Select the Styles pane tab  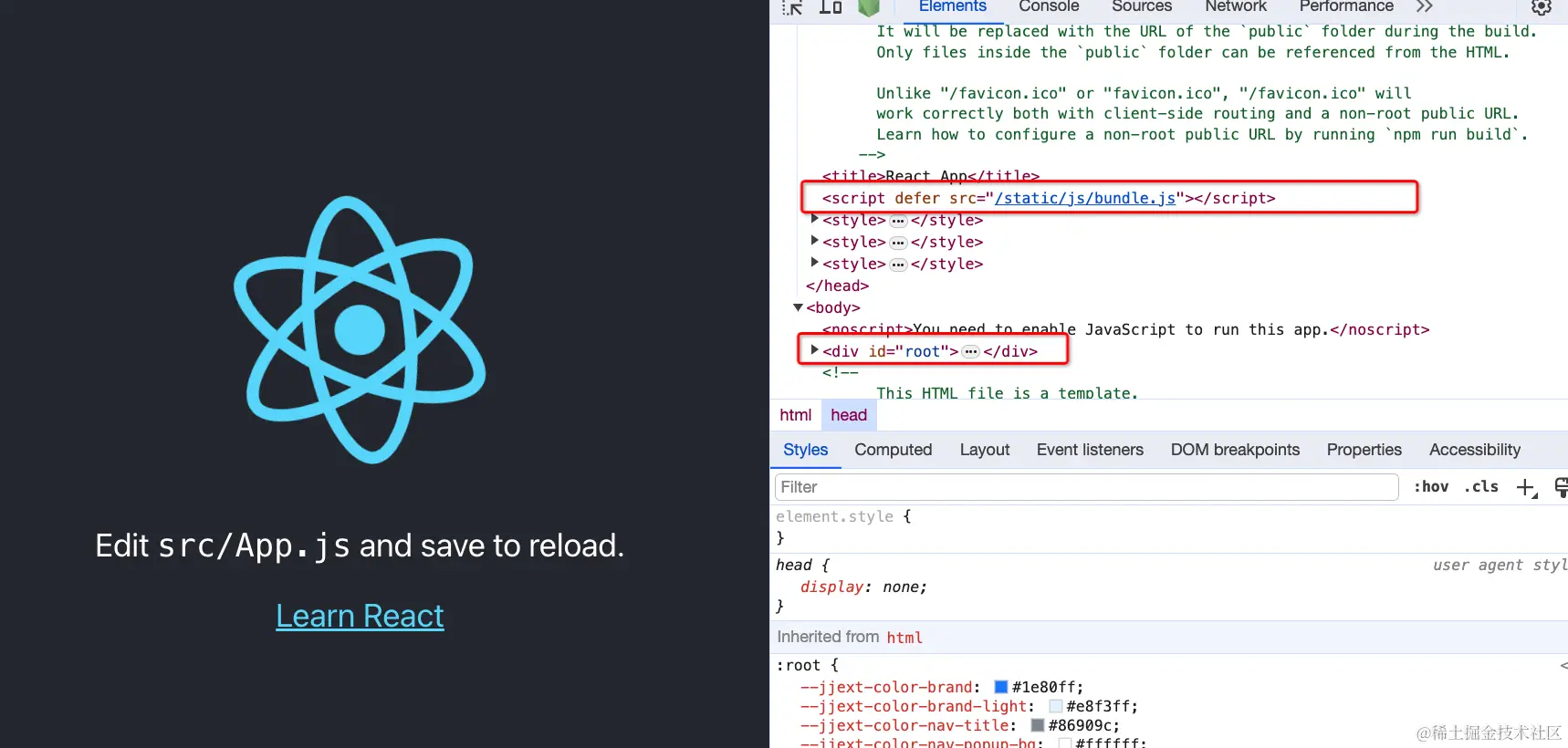805,450
